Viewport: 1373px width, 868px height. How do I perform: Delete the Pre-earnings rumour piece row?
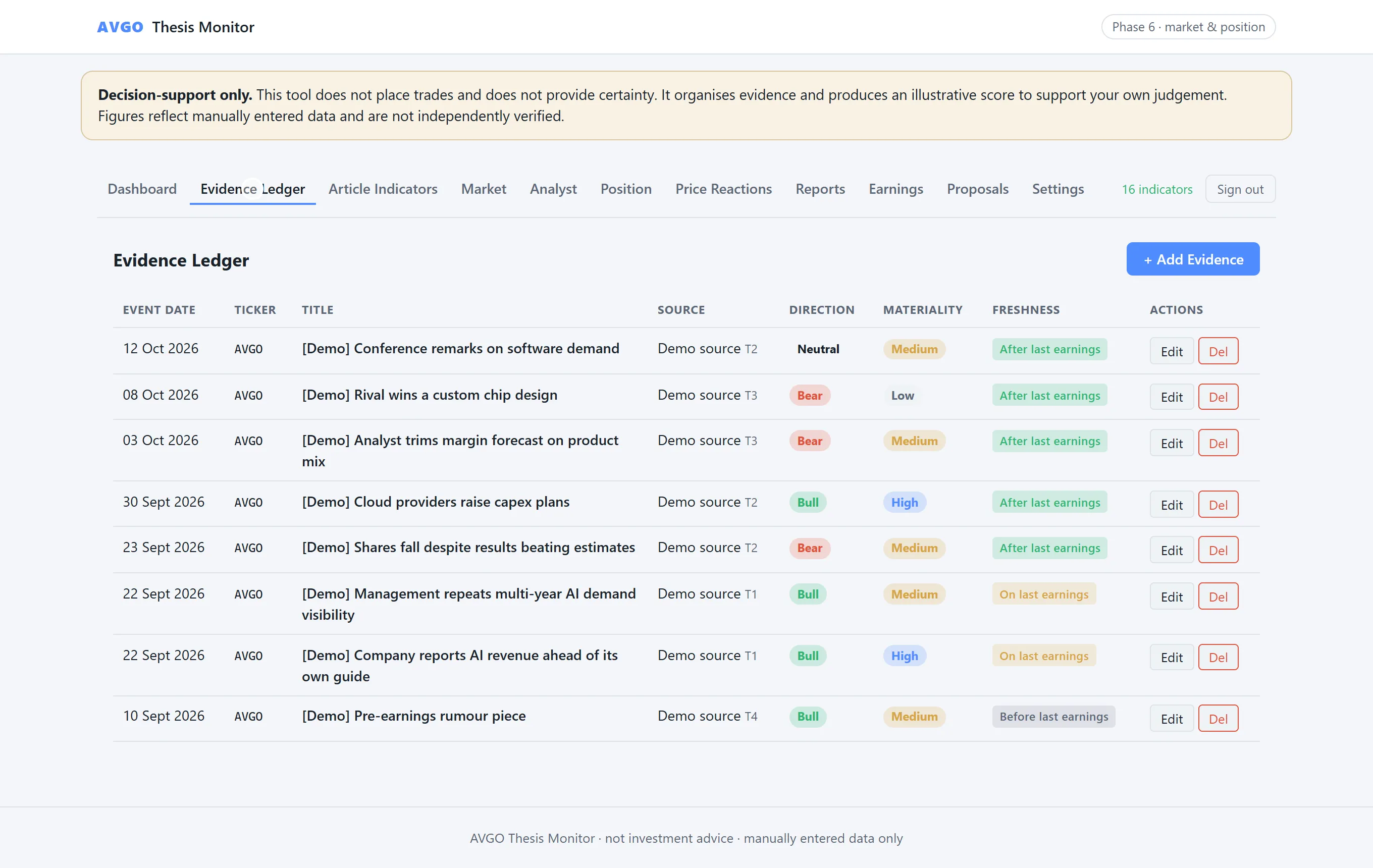click(1218, 719)
